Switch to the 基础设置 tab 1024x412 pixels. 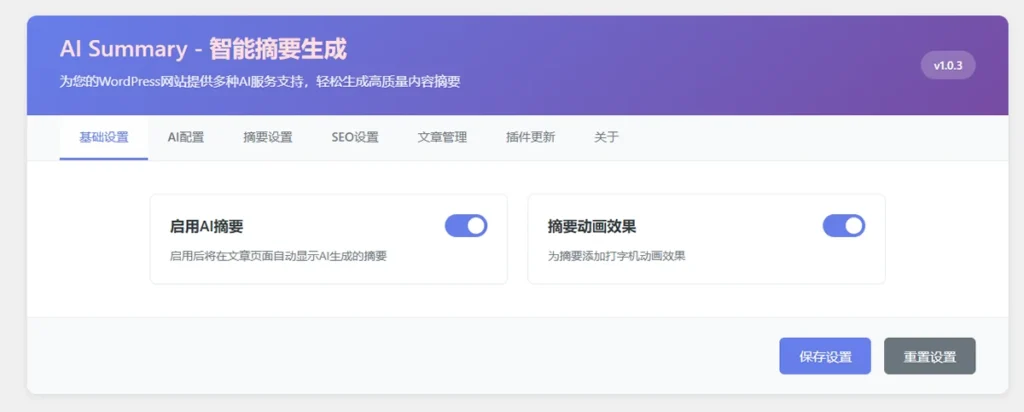click(104, 138)
